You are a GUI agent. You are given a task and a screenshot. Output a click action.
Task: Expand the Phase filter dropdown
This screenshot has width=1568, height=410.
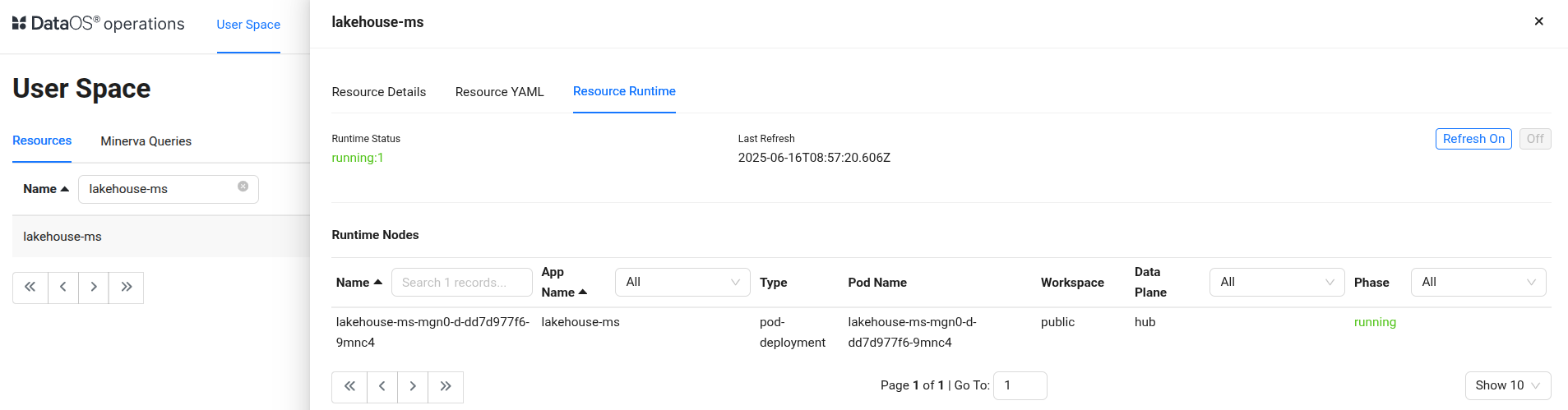tap(1478, 282)
